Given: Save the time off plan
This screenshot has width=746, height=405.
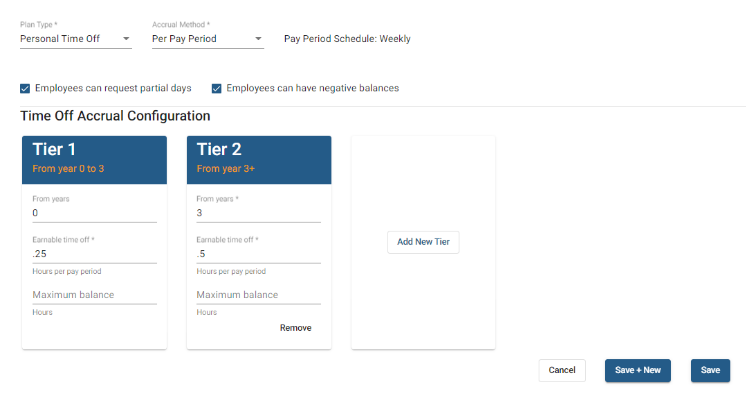Looking at the screenshot, I should click(x=710, y=370).
